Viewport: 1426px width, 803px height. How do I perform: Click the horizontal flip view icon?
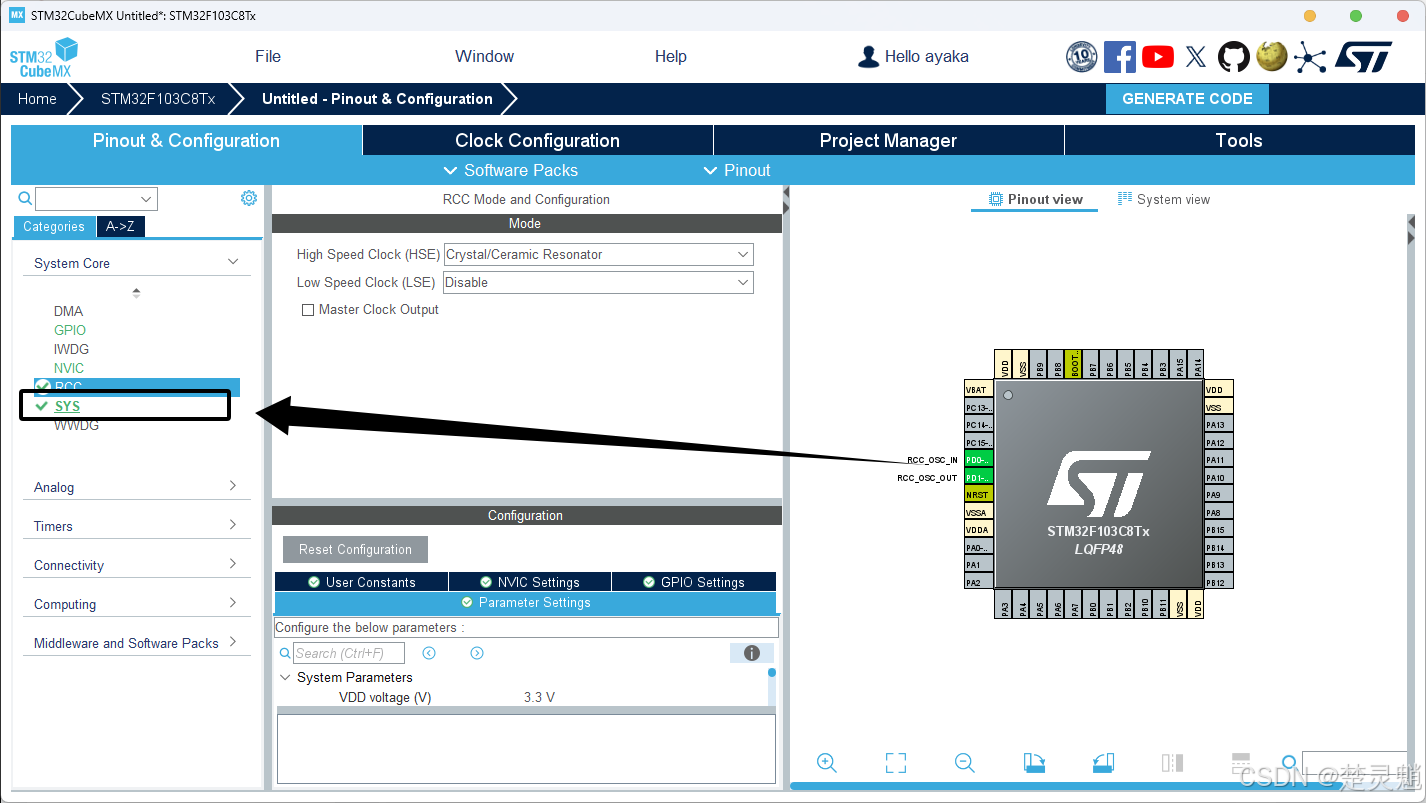coord(1172,763)
